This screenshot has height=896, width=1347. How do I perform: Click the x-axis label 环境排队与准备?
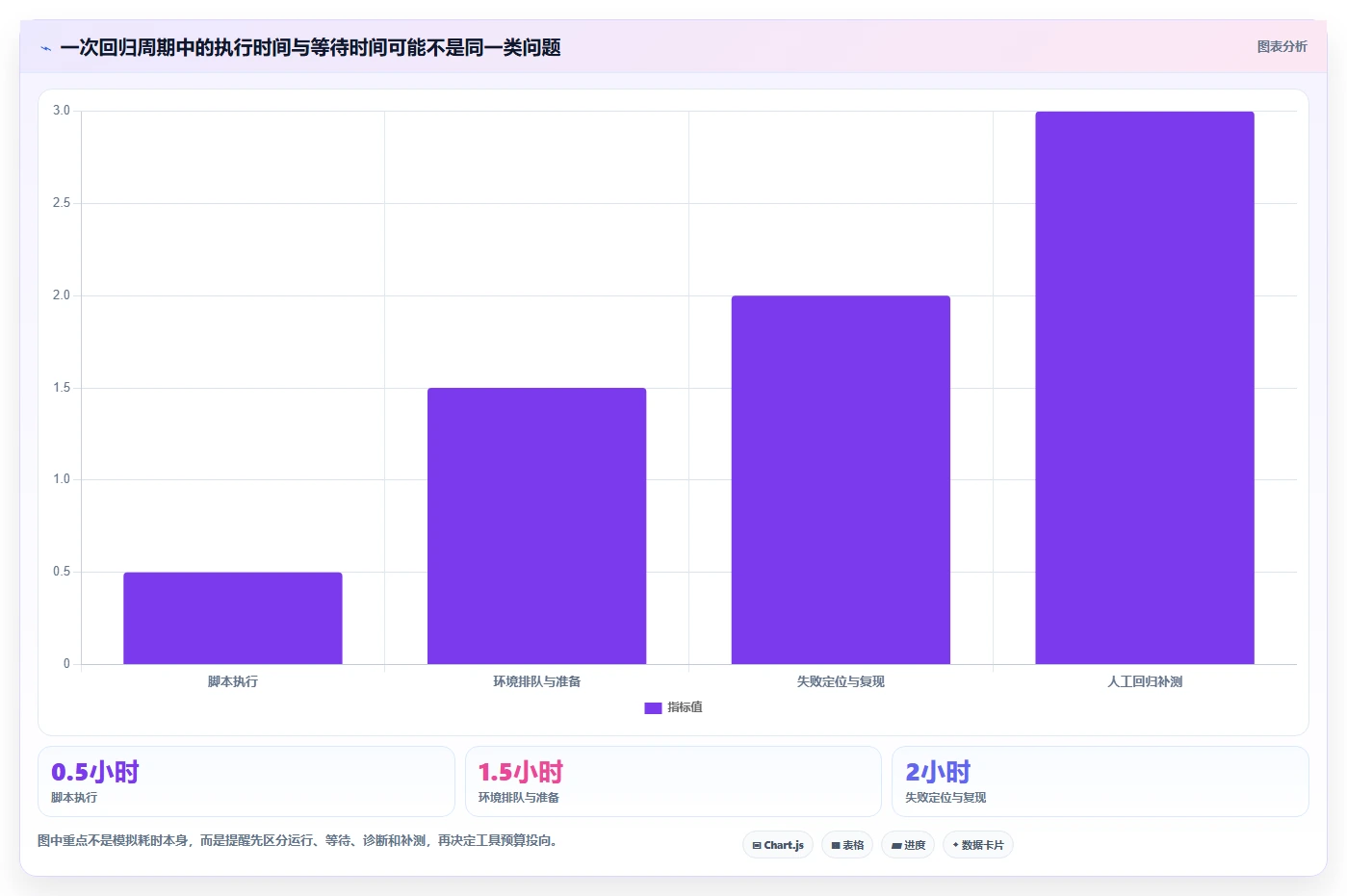(x=536, y=681)
